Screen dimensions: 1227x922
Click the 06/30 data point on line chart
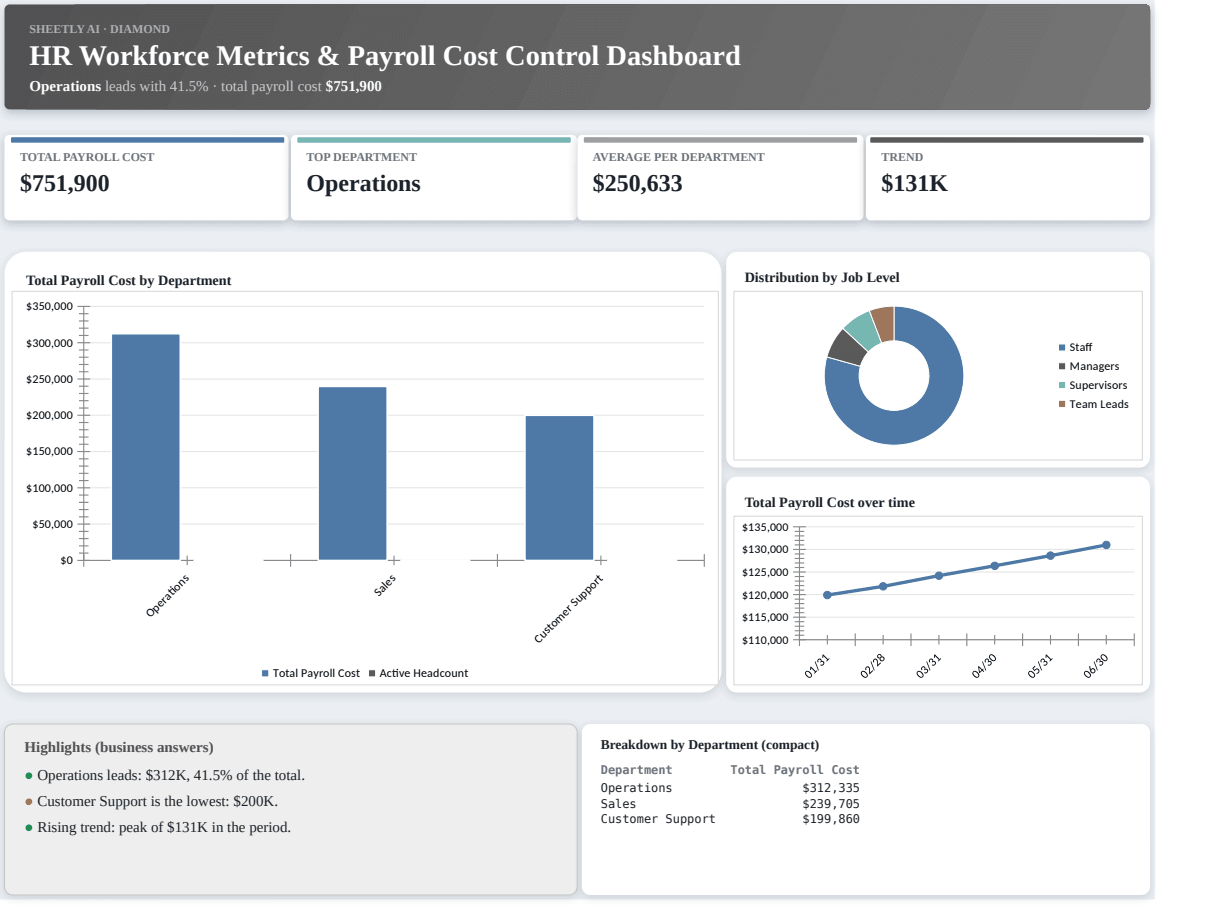(x=1106, y=545)
